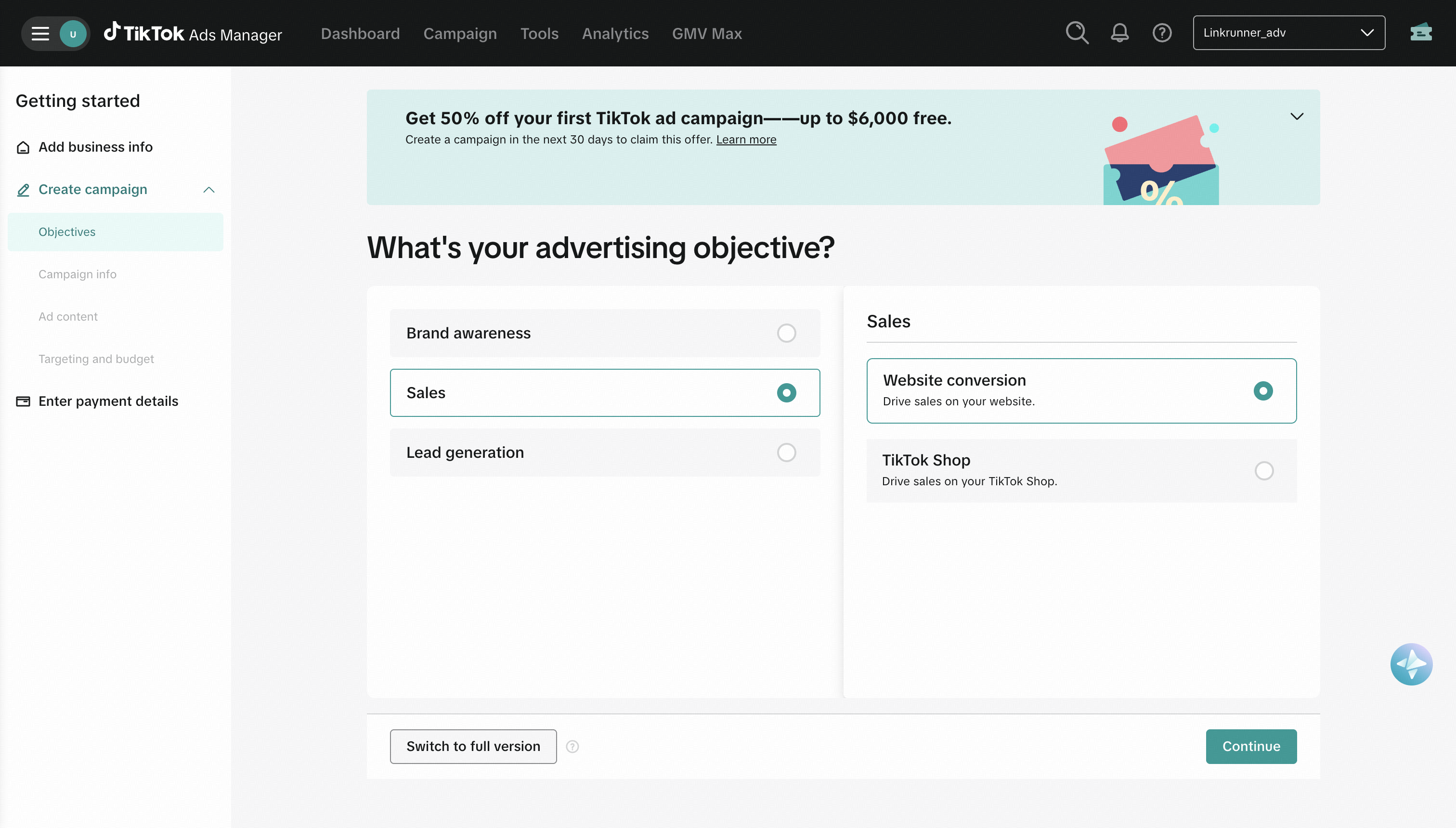Click 'Getting started' sidebar heading
Screen dimensions: 1456x828
[78, 101]
